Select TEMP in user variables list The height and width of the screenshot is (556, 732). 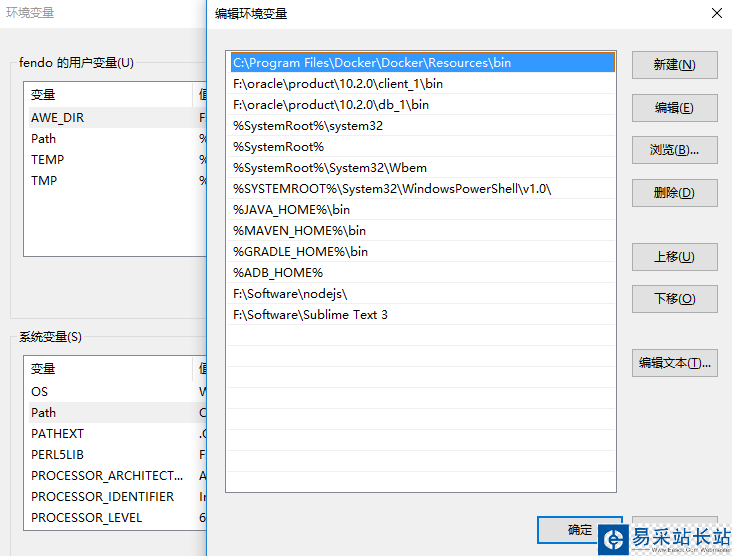(x=115, y=160)
